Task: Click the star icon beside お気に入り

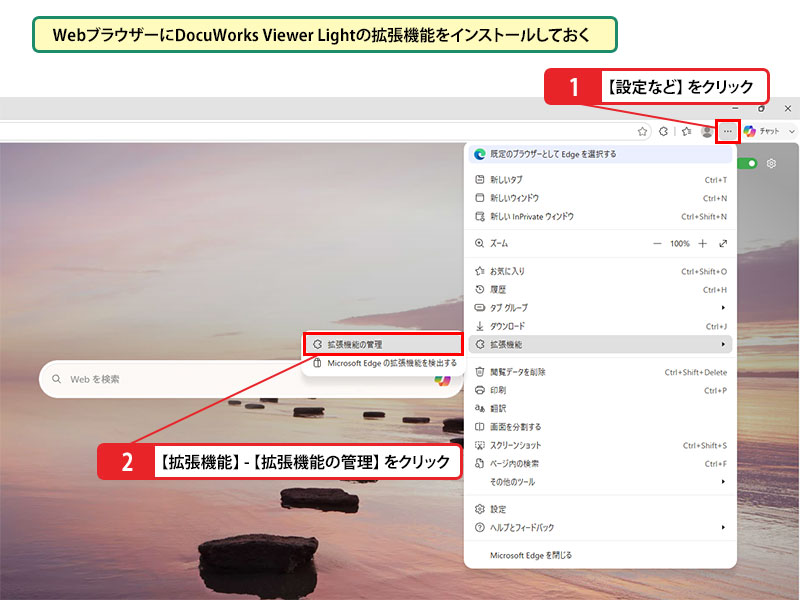Action: pos(480,271)
